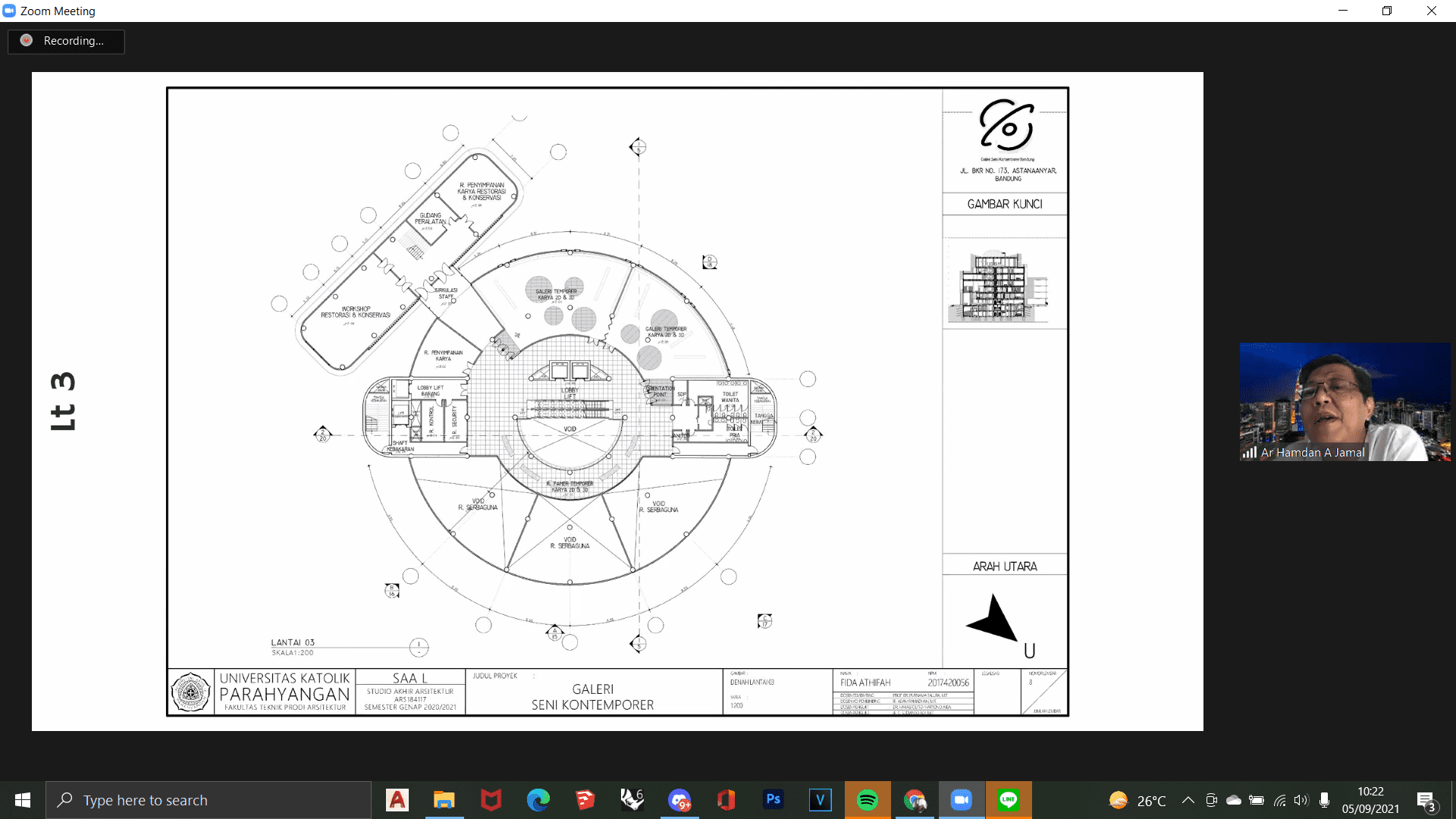
Task: Open Rhino 6 from the taskbar
Action: [632, 800]
